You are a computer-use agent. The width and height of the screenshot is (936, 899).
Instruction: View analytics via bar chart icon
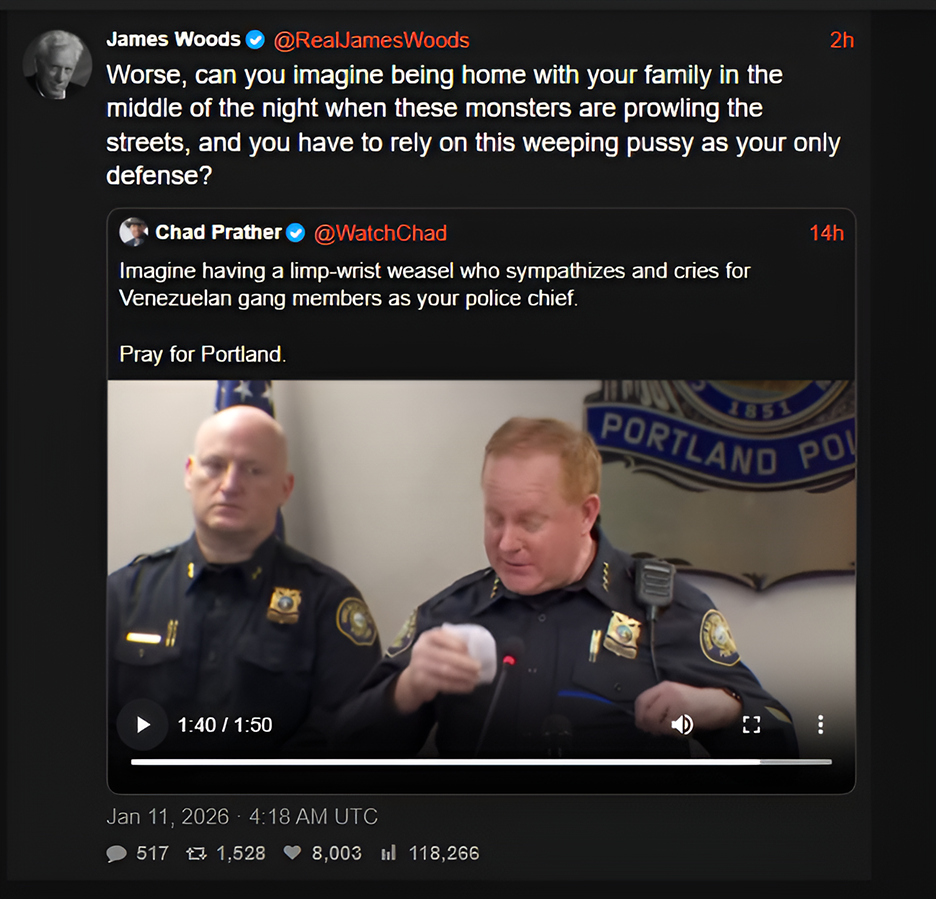tap(389, 853)
